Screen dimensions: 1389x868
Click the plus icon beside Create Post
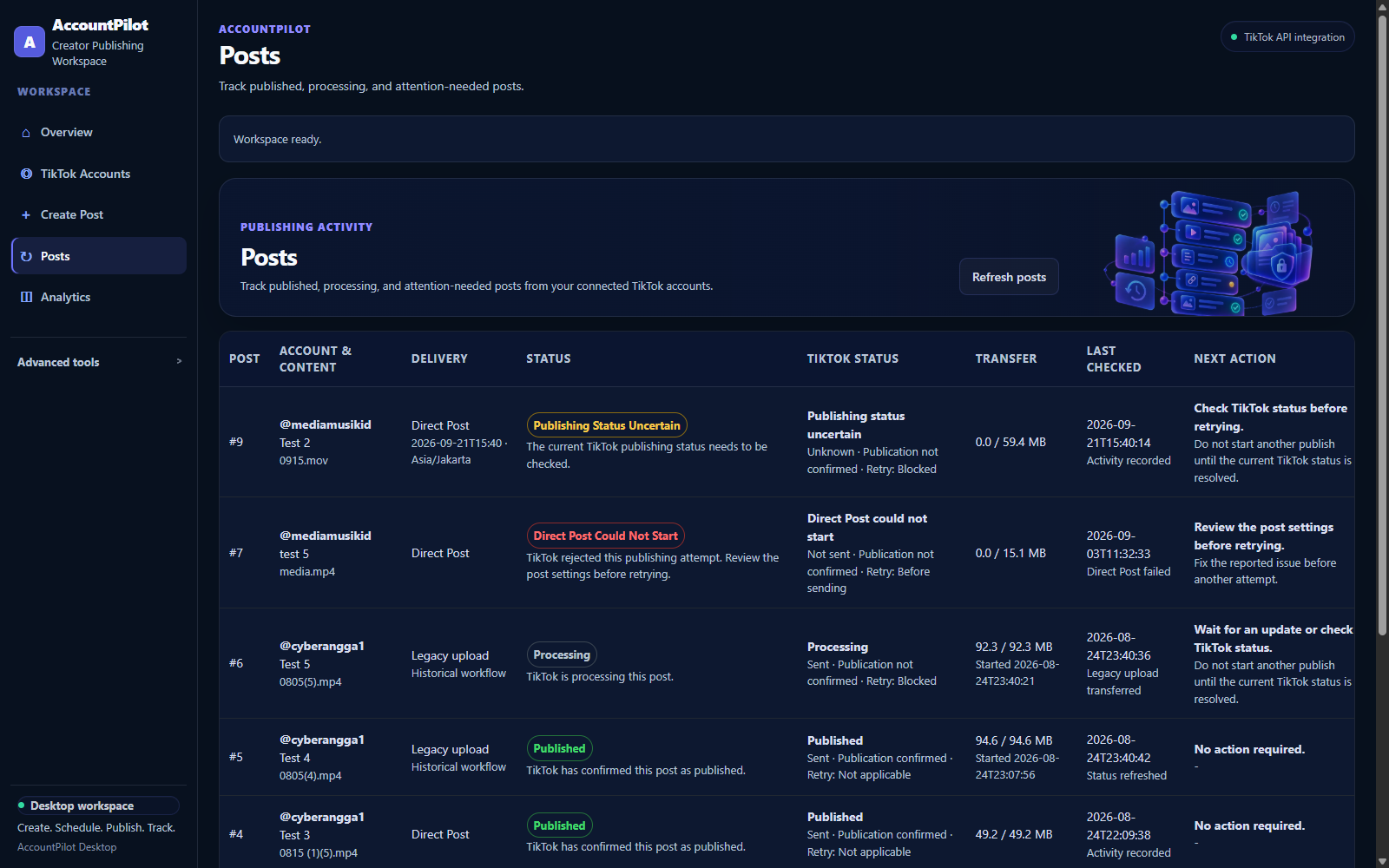click(26, 215)
